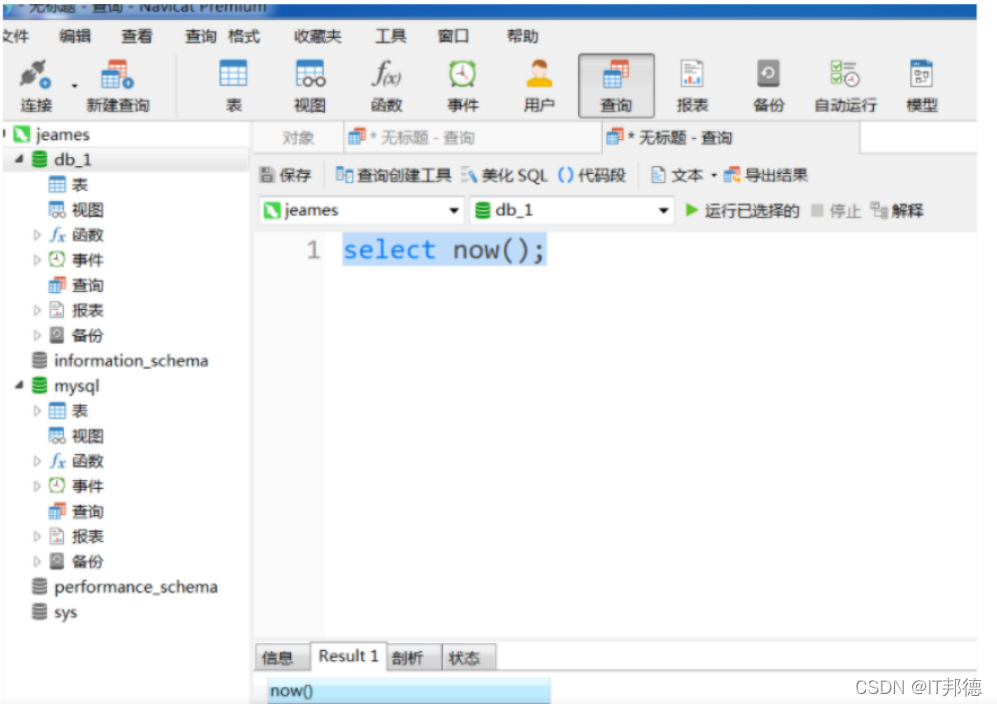This screenshot has height=706, width=997.
Task: Open the Help (帮助) menu
Action: click(522, 36)
